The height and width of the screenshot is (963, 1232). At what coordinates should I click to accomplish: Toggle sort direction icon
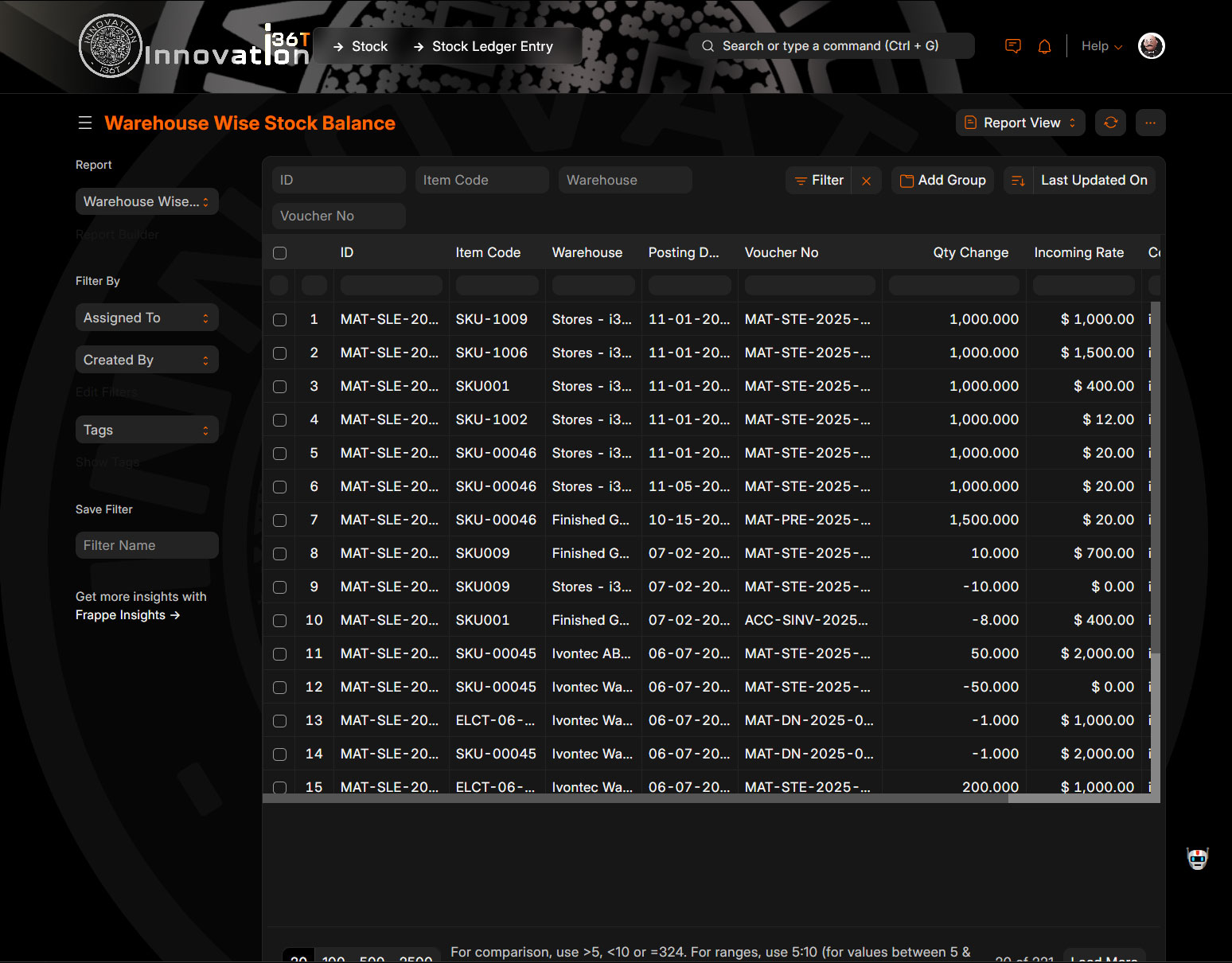click(x=1018, y=181)
